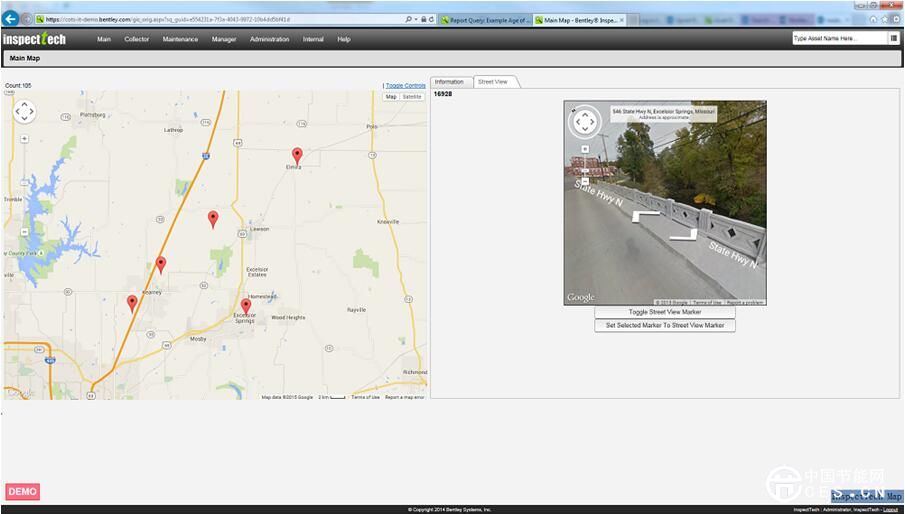Click the Toggle Controls link
The image size is (905, 514).
[x=405, y=86]
